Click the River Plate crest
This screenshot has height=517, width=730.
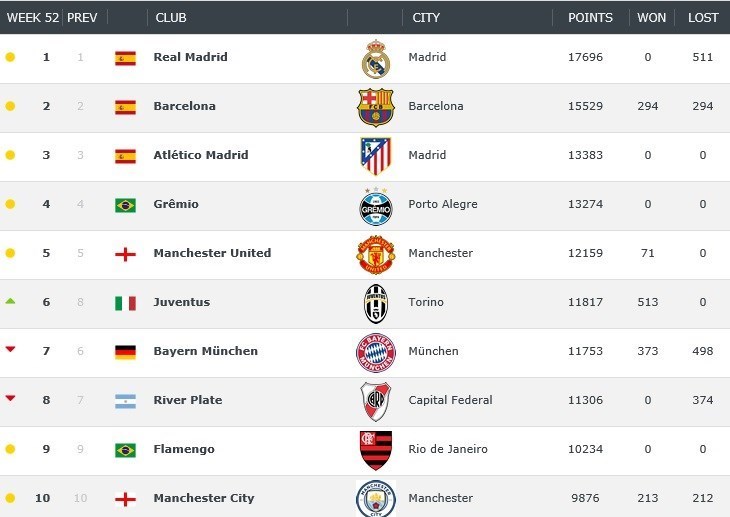(376, 401)
